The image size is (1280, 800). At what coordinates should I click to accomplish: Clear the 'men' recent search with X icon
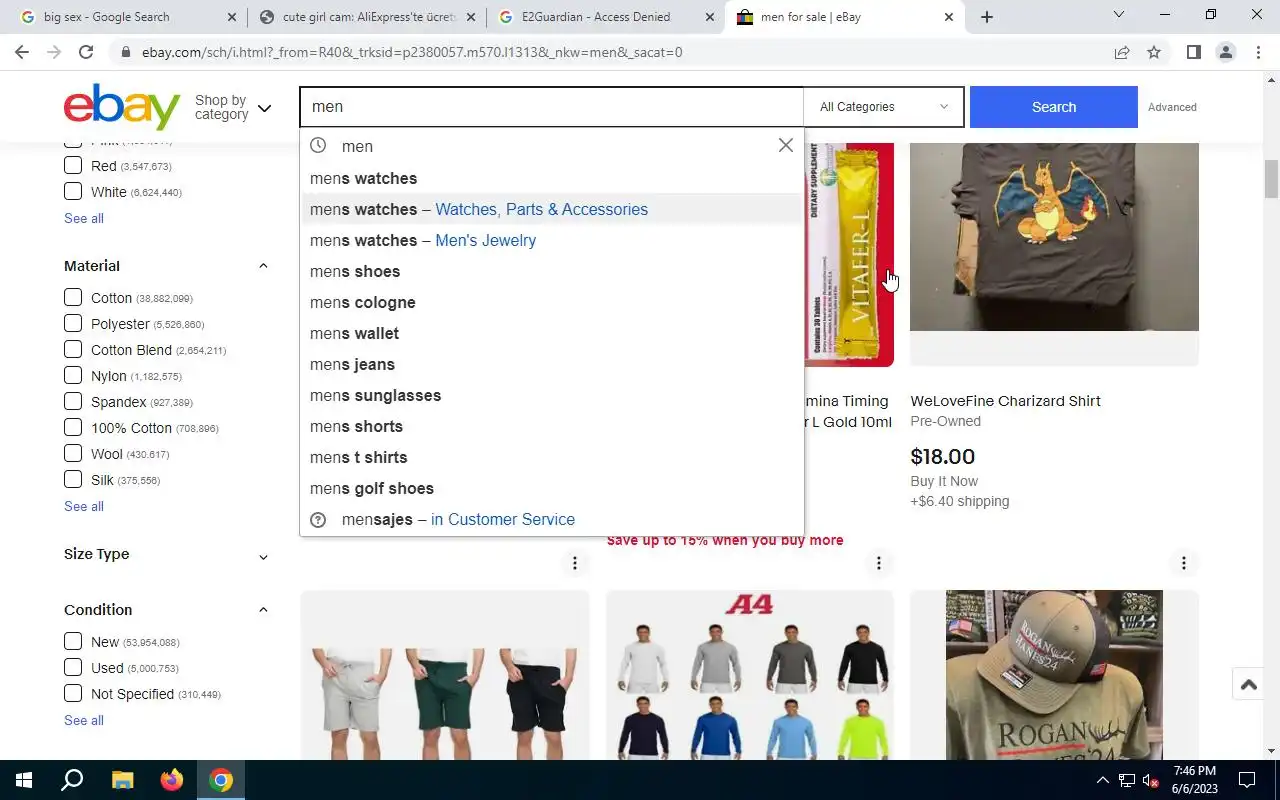(x=786, y=146)
